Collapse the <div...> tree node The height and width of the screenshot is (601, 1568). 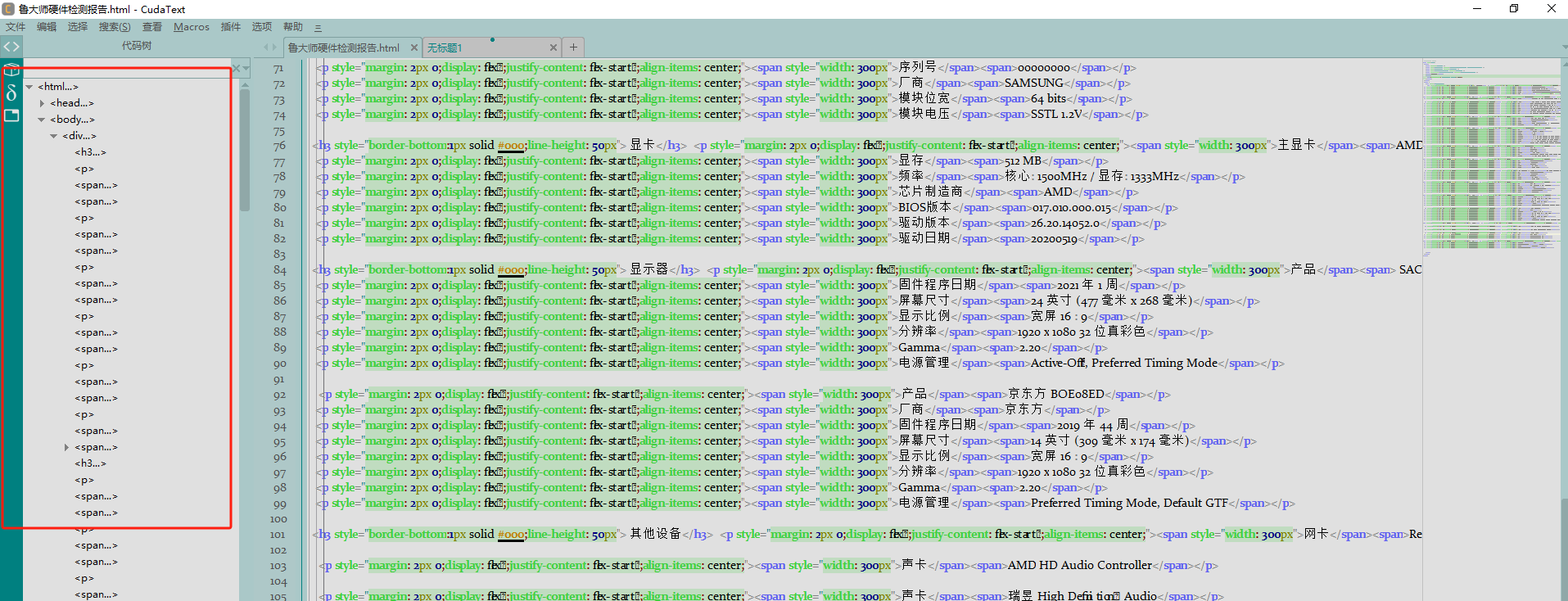pyautogui.click(x=54, y=136)
